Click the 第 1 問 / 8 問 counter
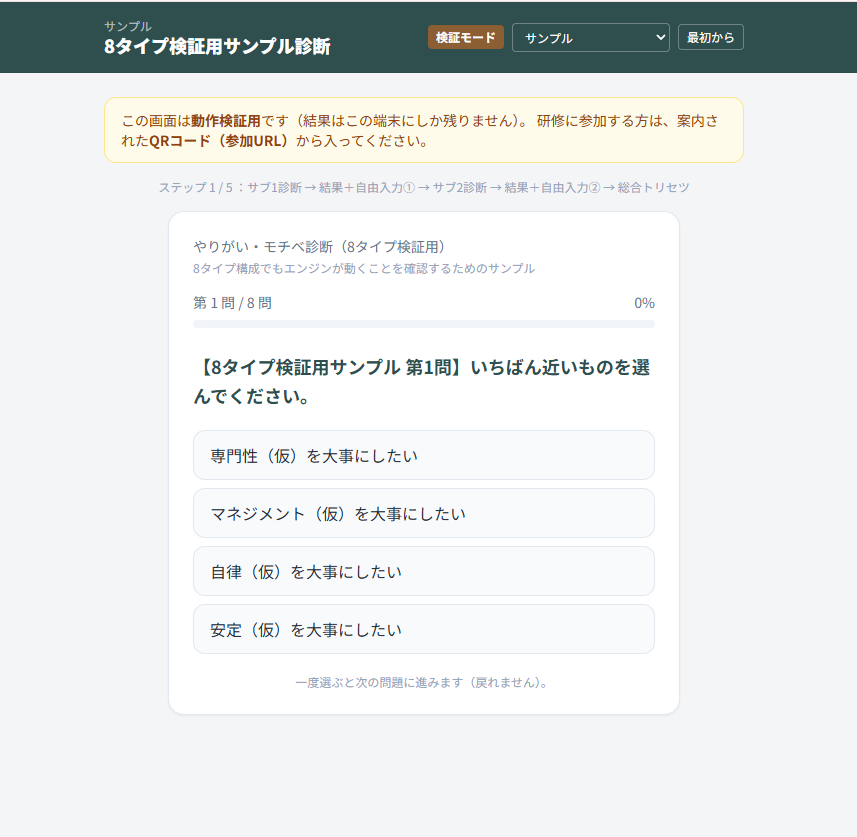 [x=232, y=303]
